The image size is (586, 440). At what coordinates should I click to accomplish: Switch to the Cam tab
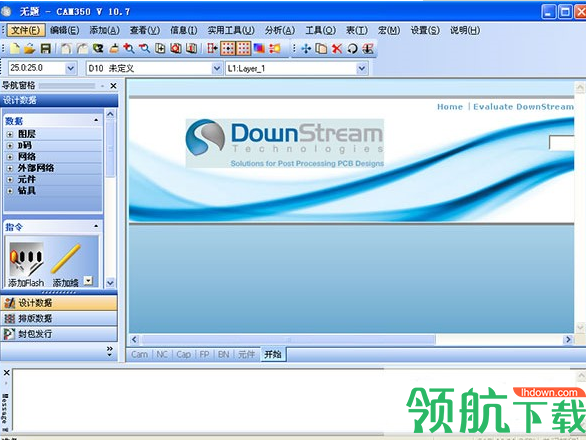[139, 354]
